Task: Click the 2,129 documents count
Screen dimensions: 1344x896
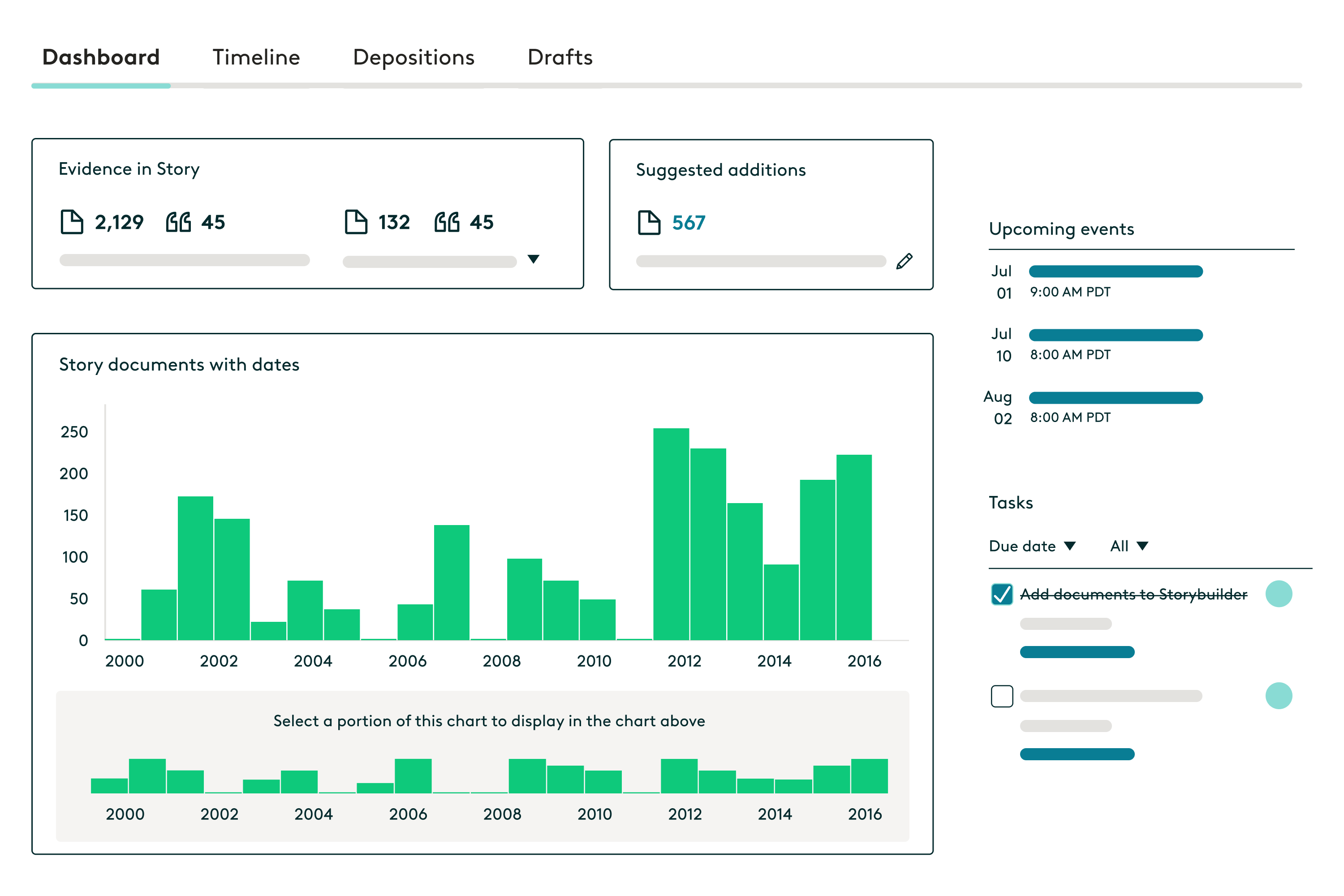Action: 119,222
